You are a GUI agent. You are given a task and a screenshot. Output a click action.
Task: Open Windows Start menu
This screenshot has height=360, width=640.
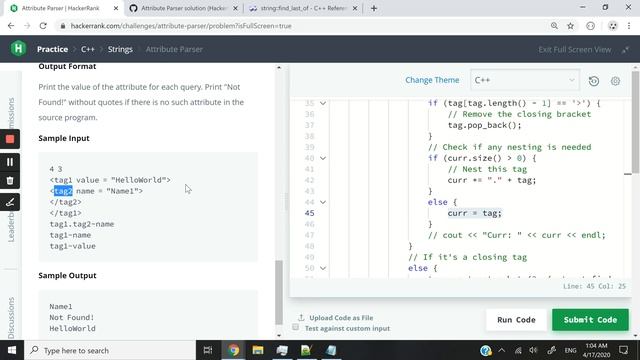coord(11,350)
